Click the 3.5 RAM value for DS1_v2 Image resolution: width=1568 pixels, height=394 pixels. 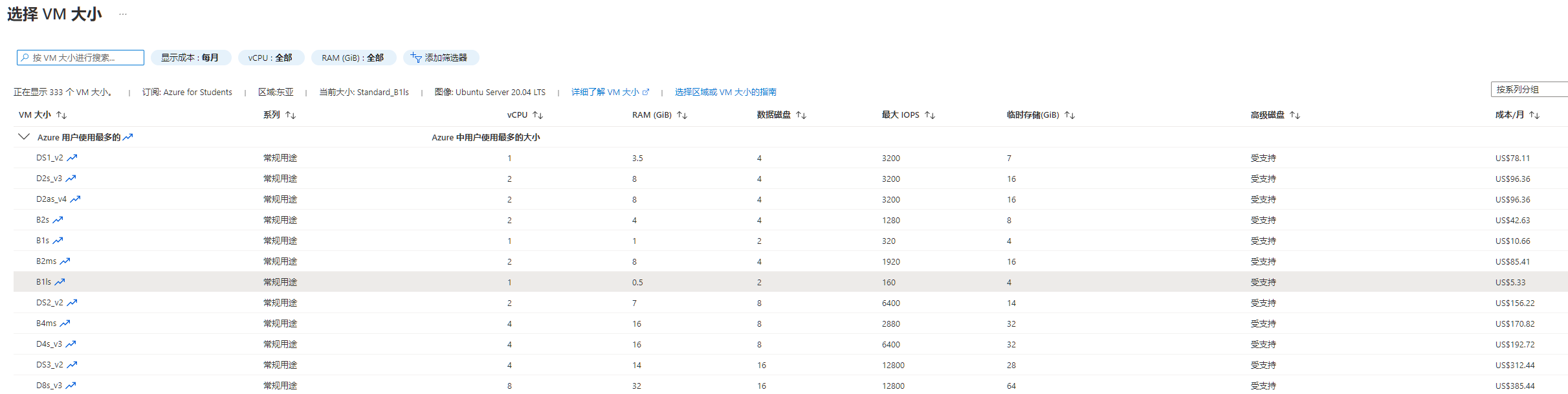(x=637, y=159)
